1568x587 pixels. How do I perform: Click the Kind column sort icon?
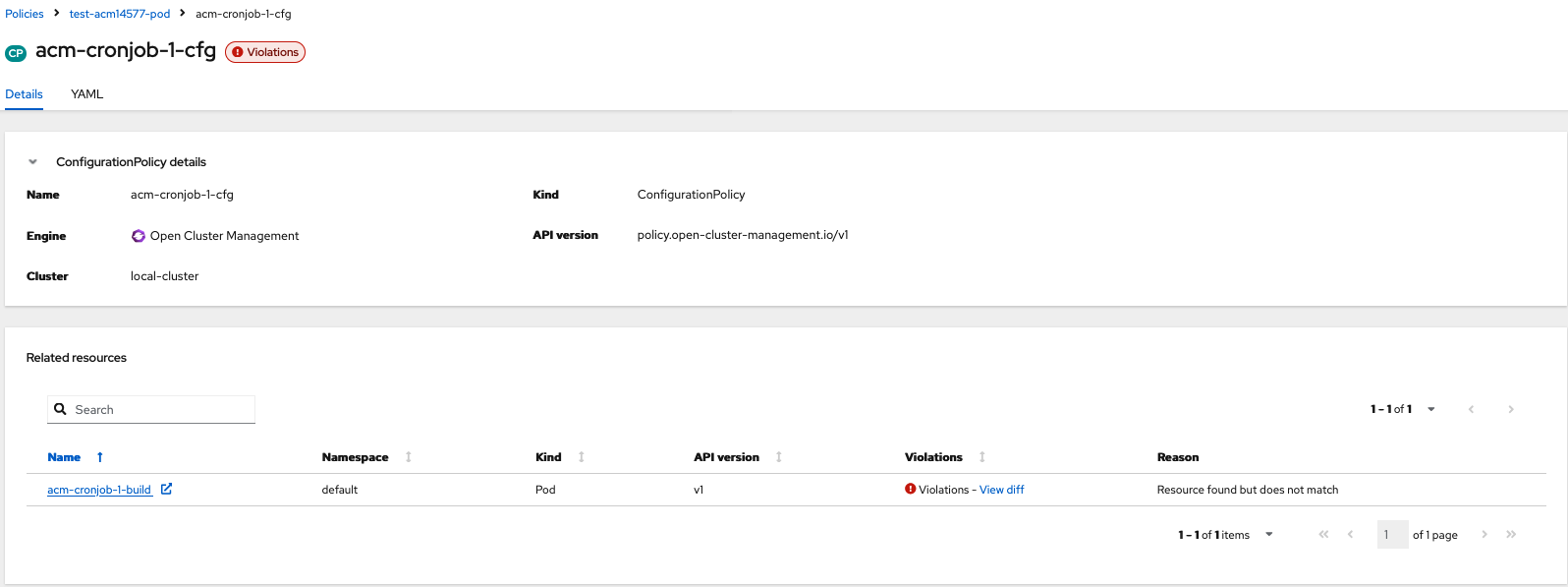[x=582, y=457]
